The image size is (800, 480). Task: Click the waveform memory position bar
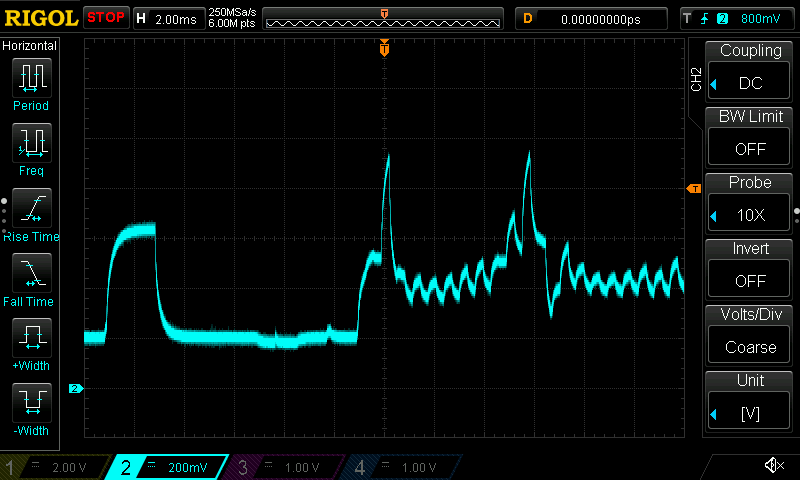pos(384,18)
